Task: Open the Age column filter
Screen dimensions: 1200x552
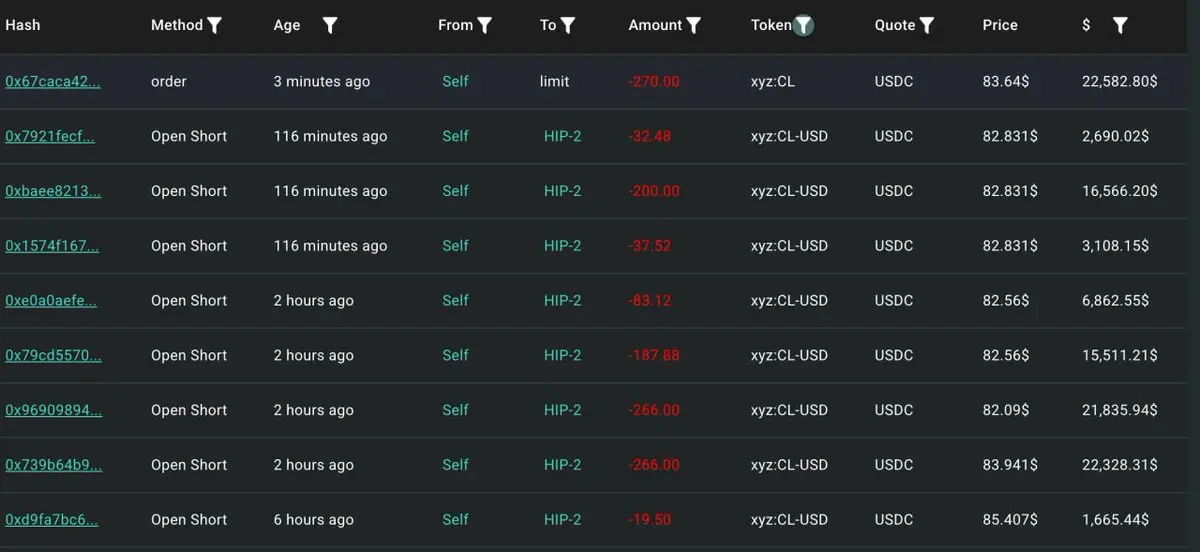Action: click(330, 26)
